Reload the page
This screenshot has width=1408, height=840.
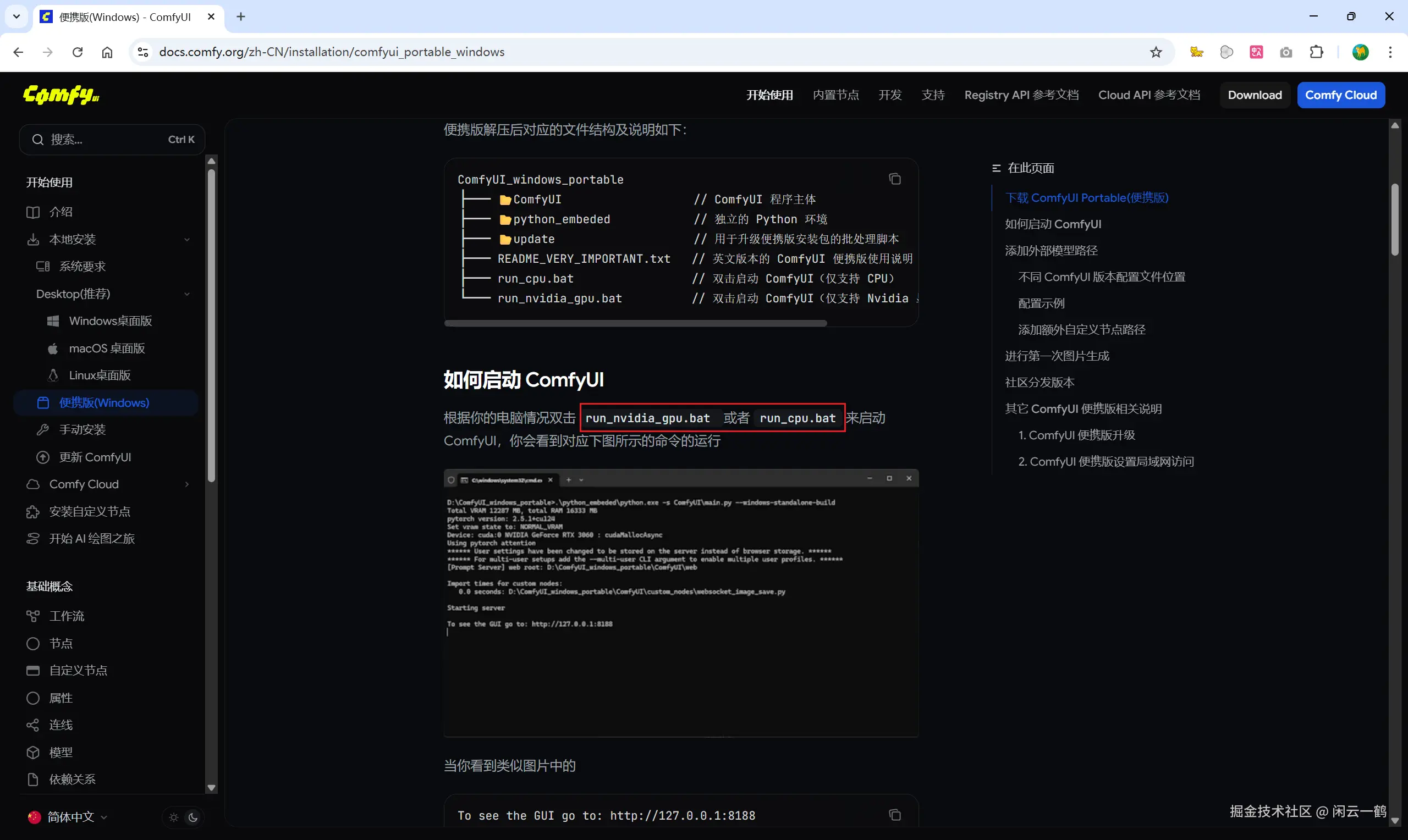(78, 52)
